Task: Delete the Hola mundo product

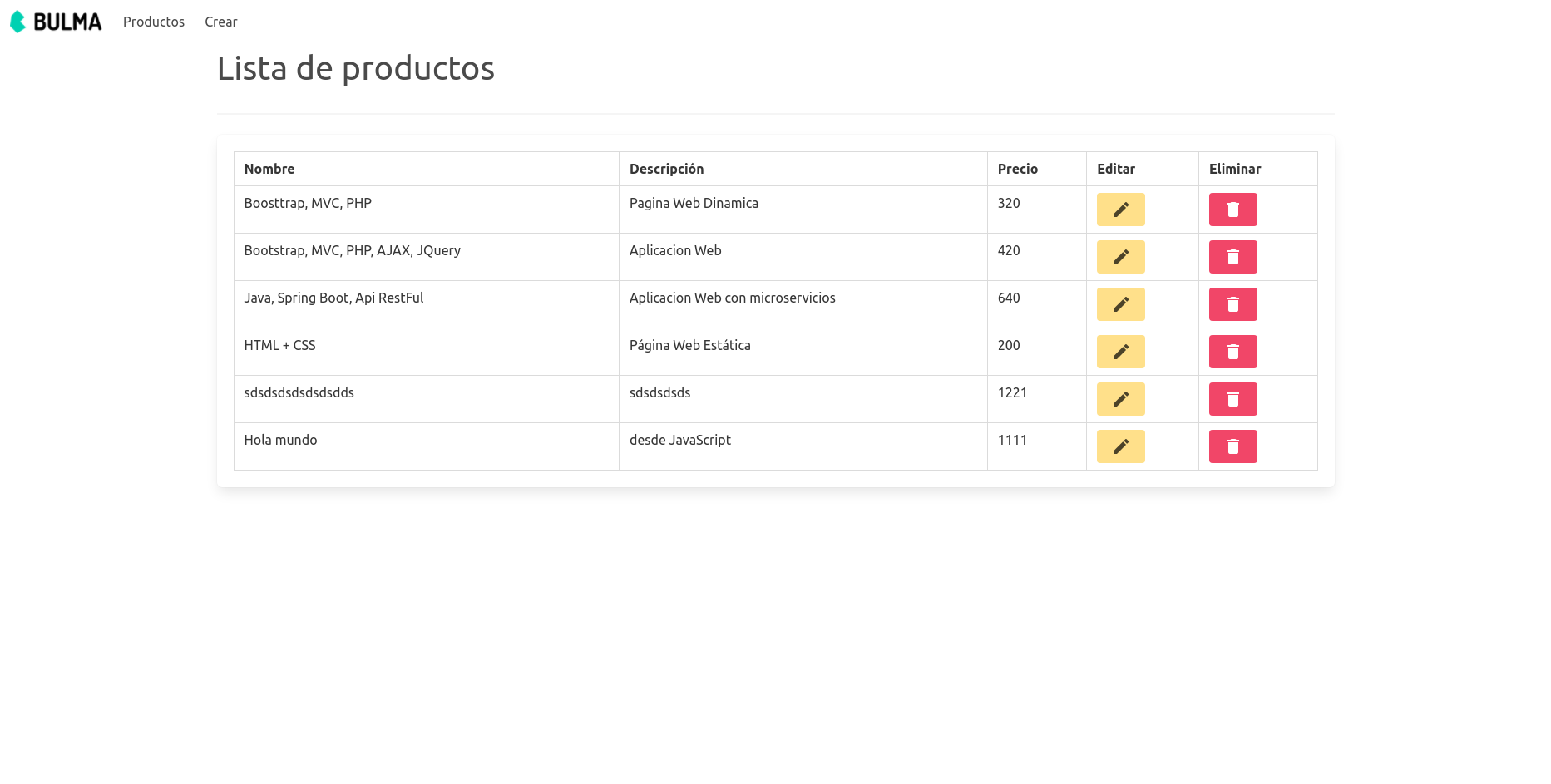Action: tap(1232, 446)
